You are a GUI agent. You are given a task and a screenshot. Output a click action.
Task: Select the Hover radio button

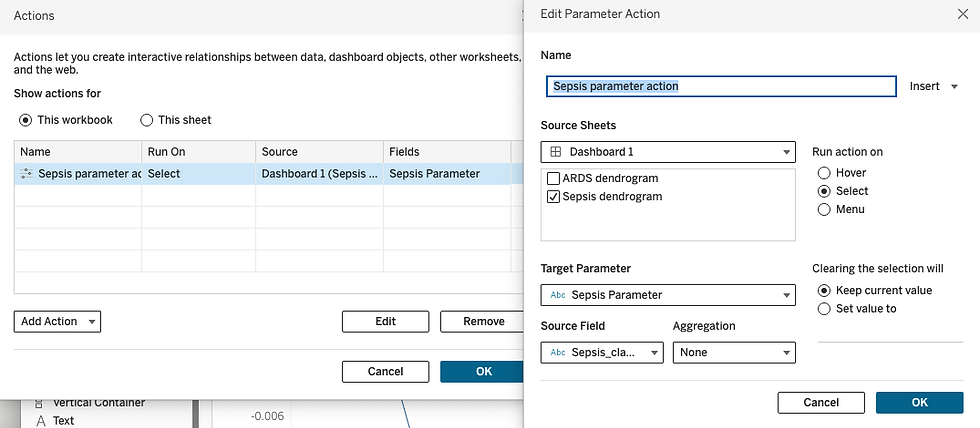[x=824, y=172]
